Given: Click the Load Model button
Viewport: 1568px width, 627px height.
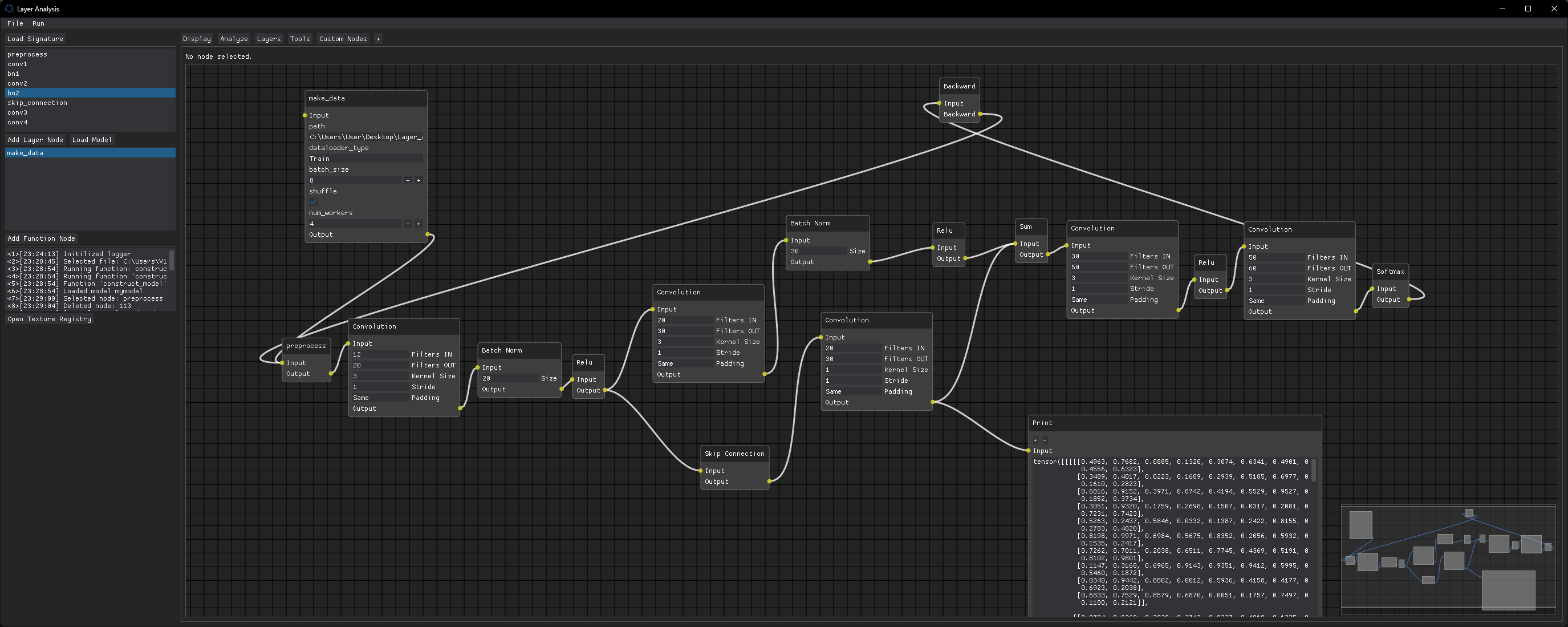Looking at the screenshot, I should click(x=92, y=140).
